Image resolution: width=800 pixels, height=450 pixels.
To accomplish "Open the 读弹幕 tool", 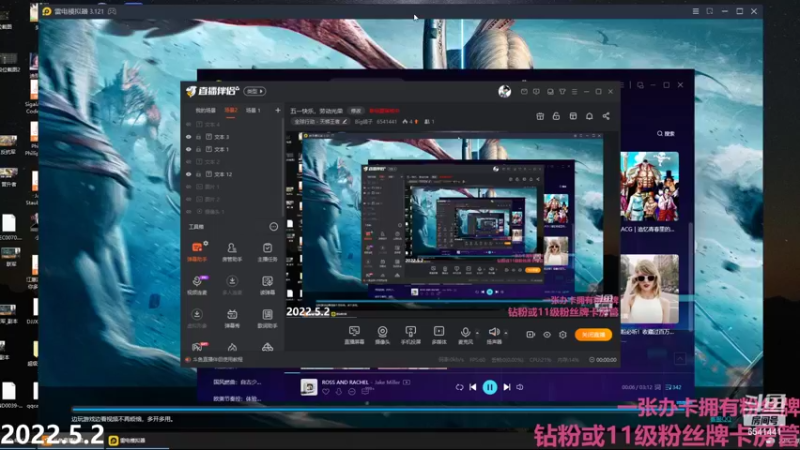I will pos(267,285).
